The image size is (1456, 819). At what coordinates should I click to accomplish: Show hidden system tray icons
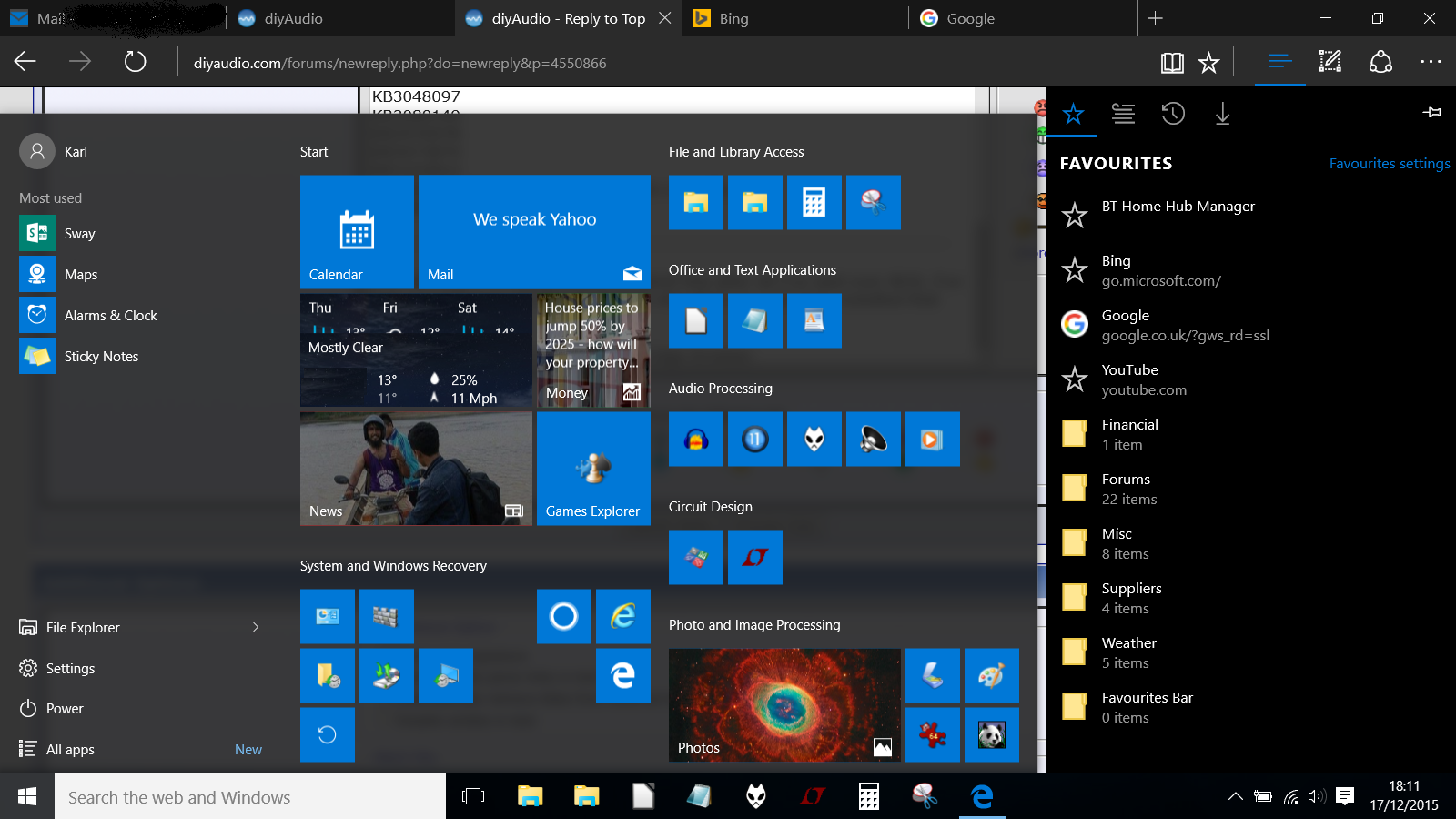tap(1235, 797)
